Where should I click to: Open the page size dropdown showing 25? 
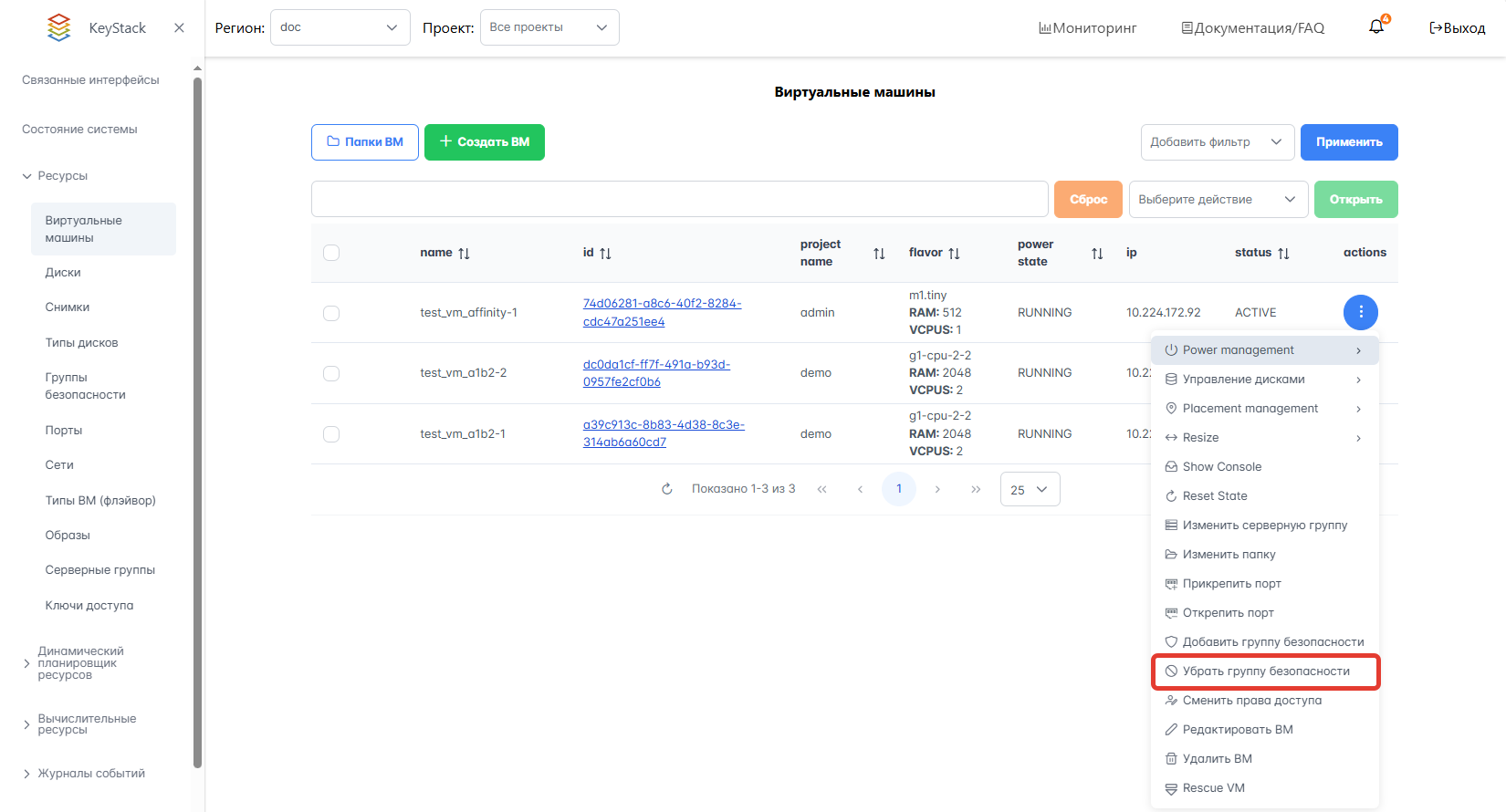1030,490
